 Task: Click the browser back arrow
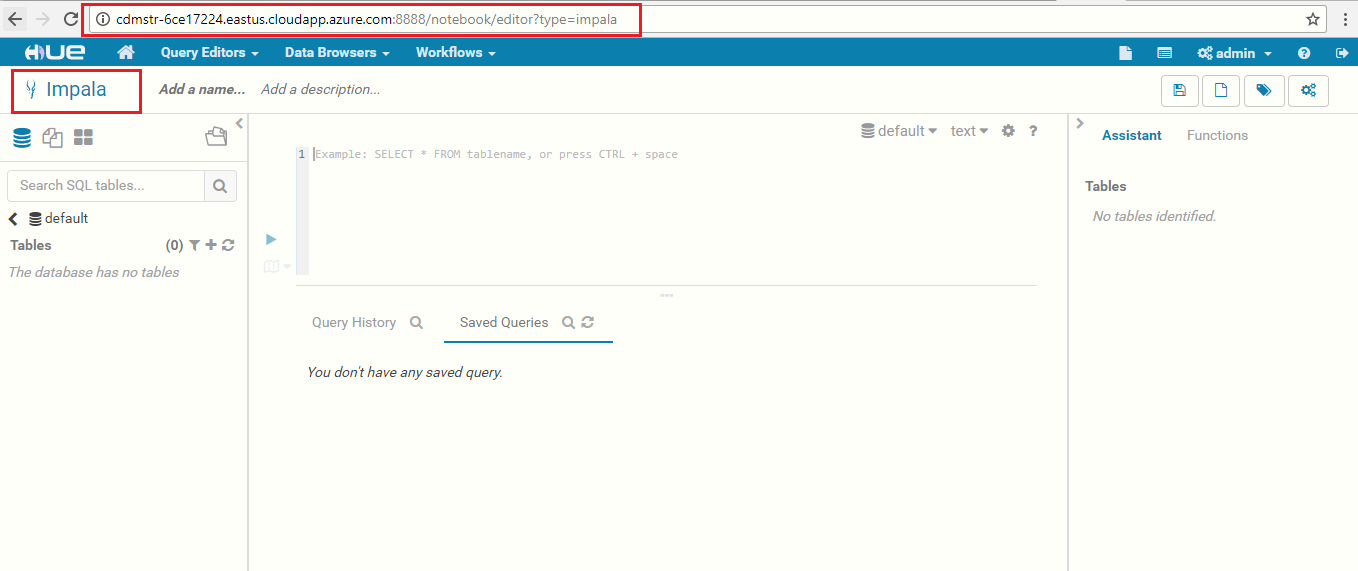click(15, 19)
